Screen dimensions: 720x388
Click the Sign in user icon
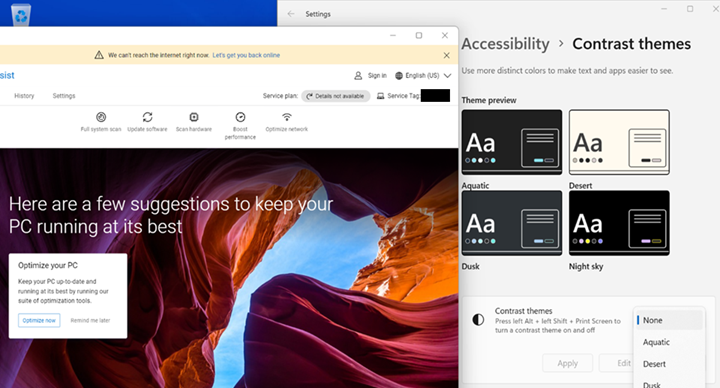coord(358,75)
